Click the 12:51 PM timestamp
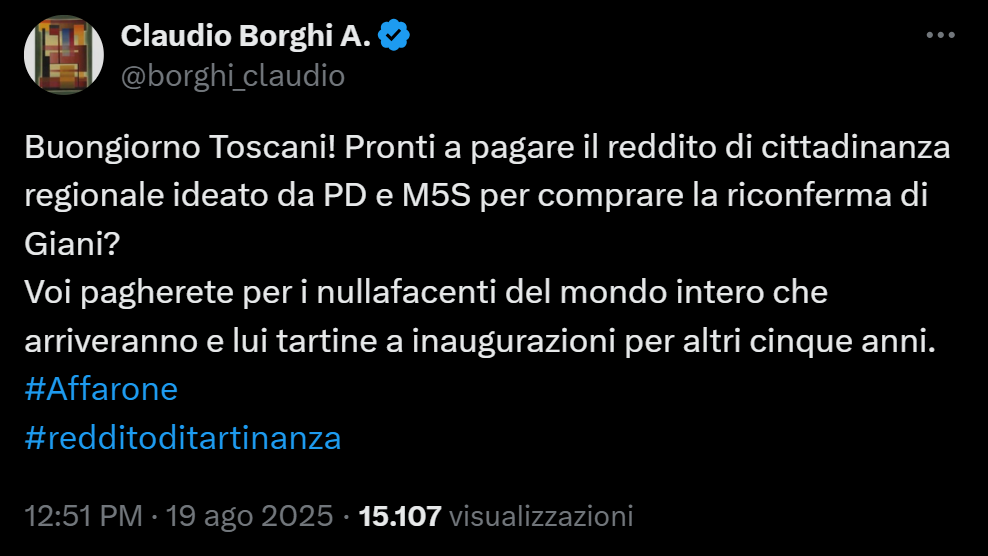 pos(83,516)
